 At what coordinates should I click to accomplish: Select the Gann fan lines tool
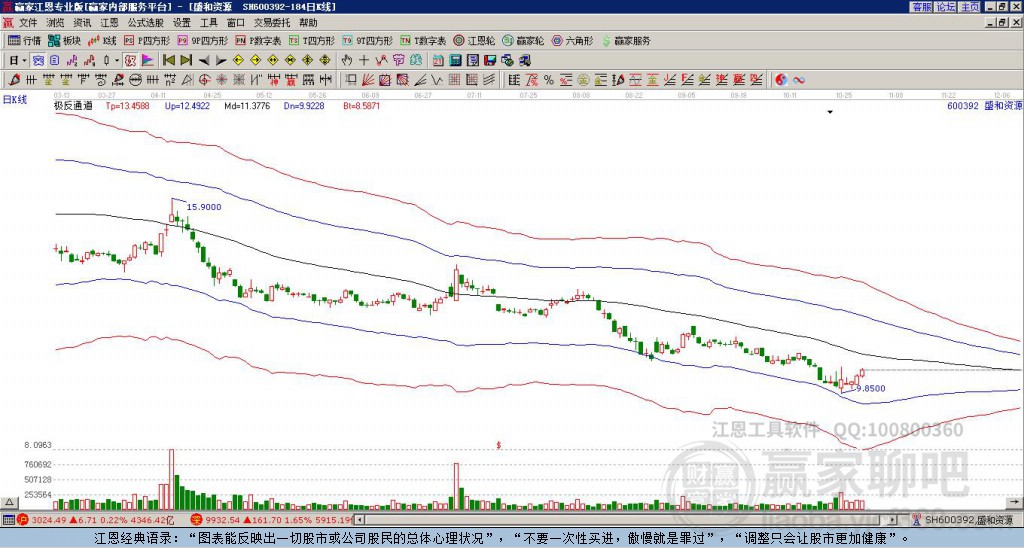click(x=368, y=80)
